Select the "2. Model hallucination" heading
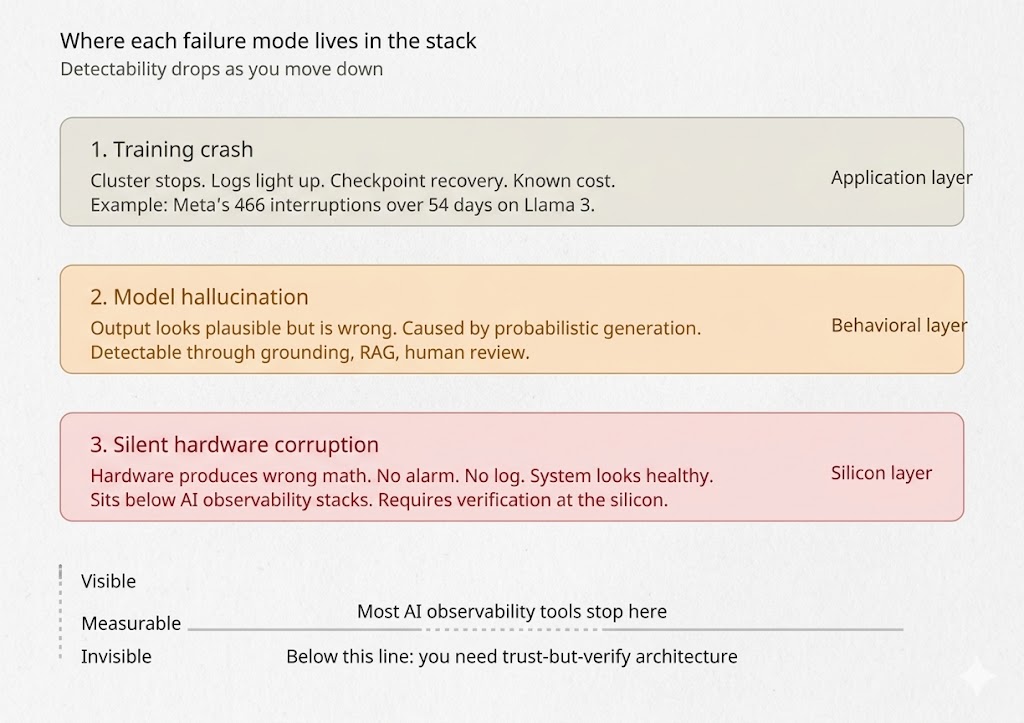 pyautogui.click(x=199, y=297)
